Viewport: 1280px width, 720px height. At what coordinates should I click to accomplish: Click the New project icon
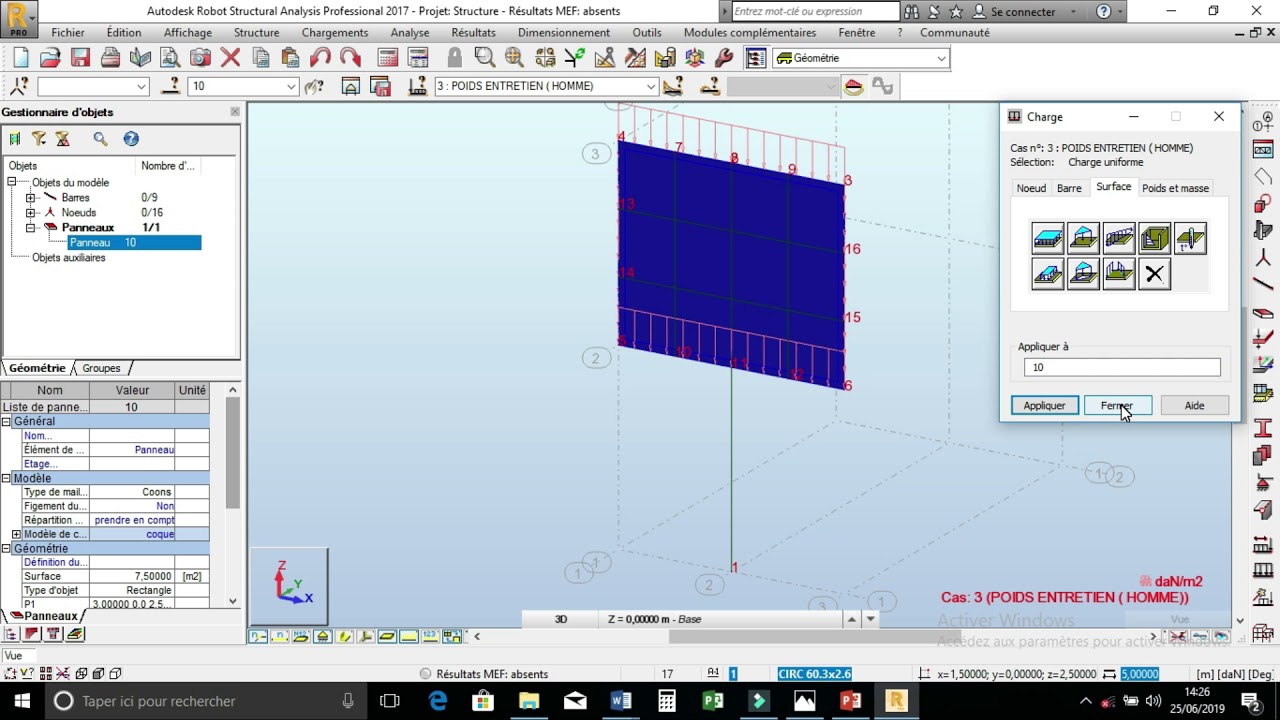21,58
